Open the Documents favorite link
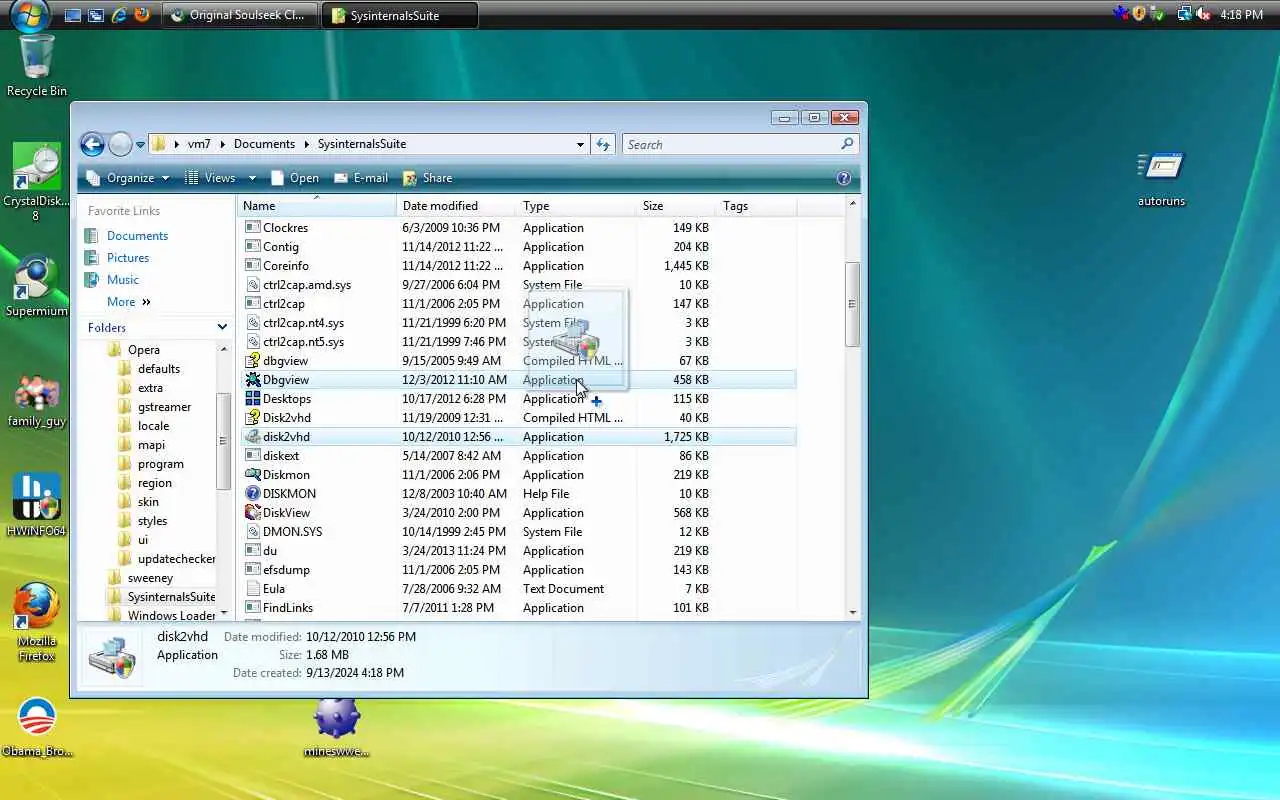This screenshot has width=1280, height=800. (x=137, y=236)
